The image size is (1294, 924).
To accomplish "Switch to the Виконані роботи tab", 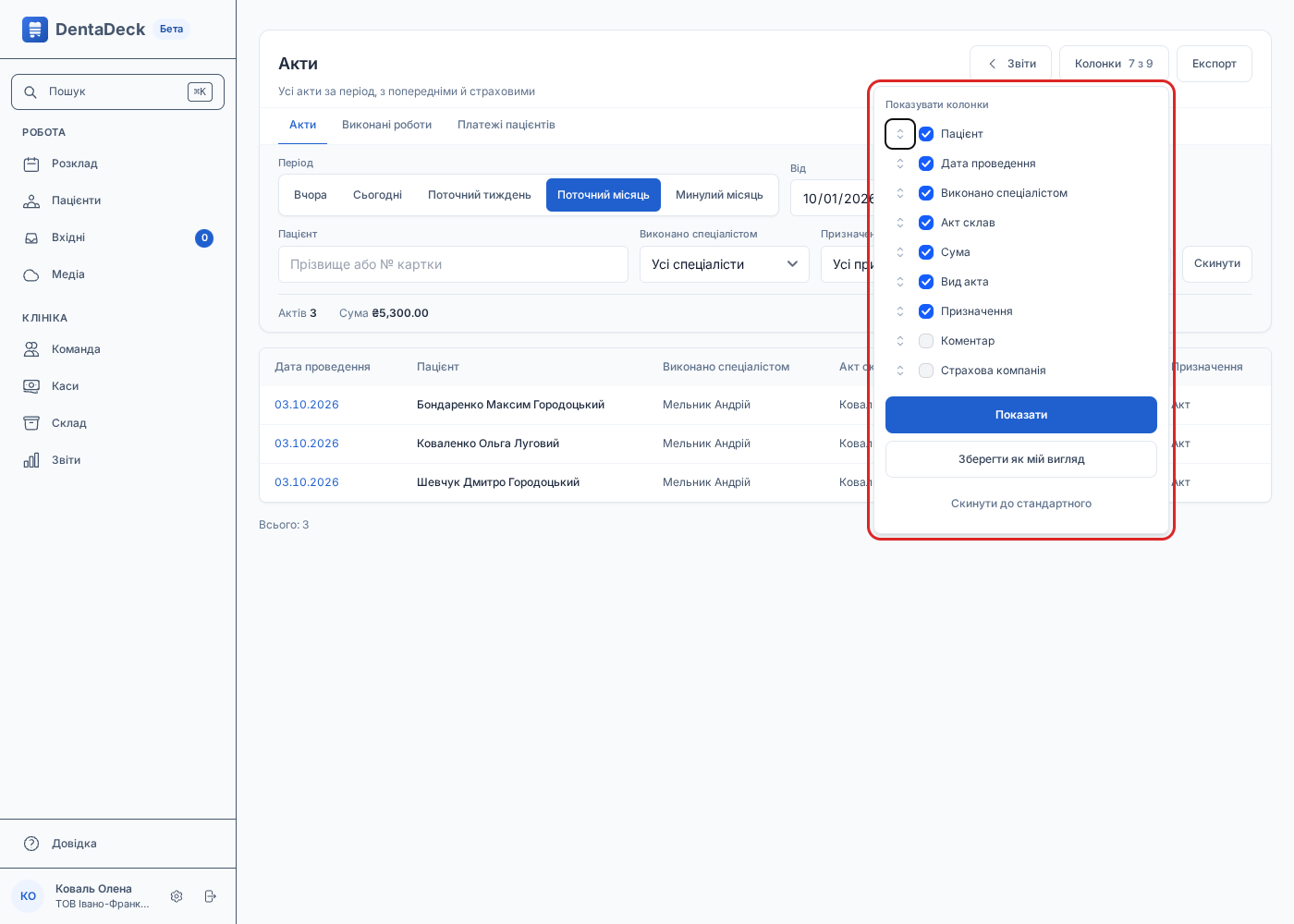I will click(x=386, y=125).
